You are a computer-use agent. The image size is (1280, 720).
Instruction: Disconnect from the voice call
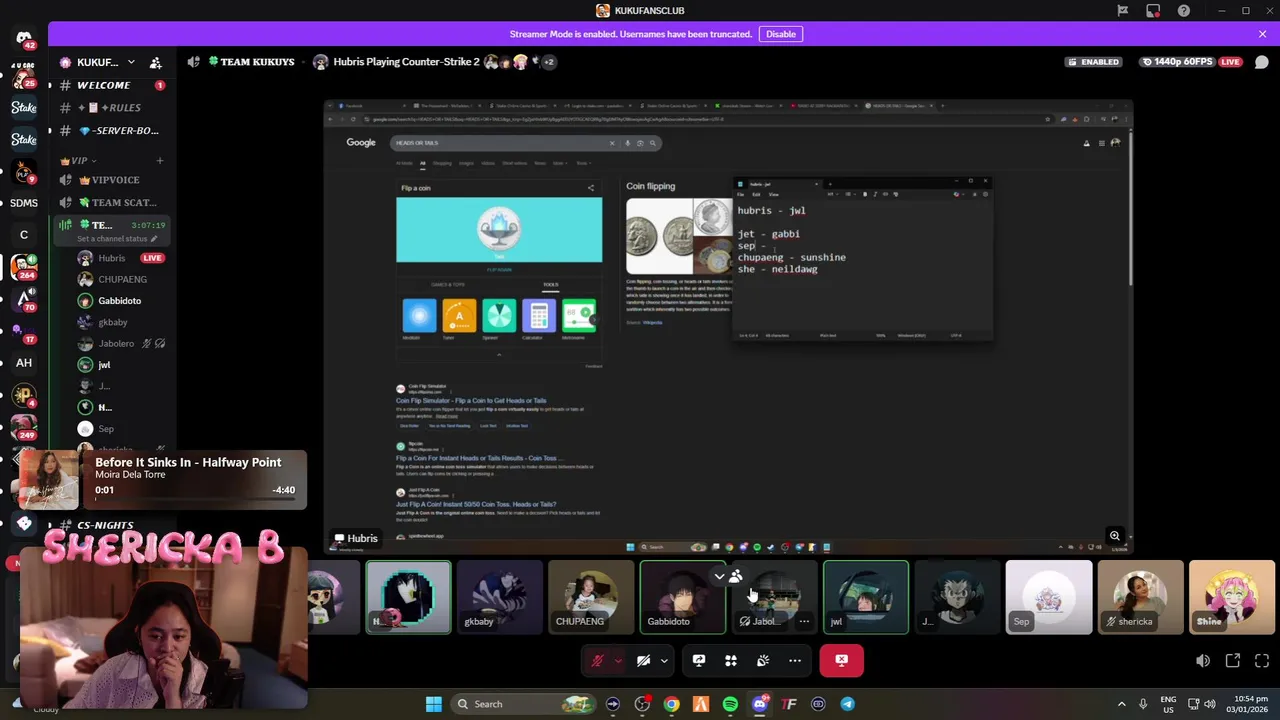coord(842,660)
